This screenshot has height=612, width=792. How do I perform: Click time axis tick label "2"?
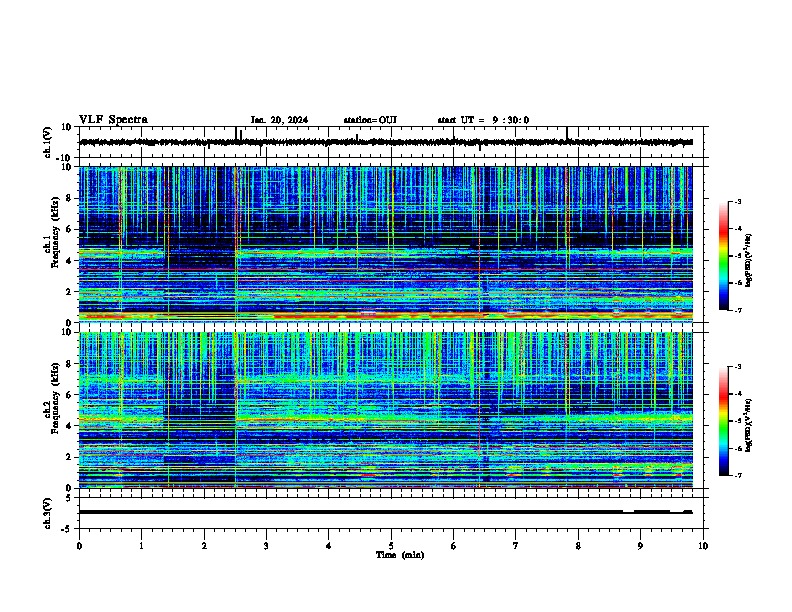click(x=204, y=546)
